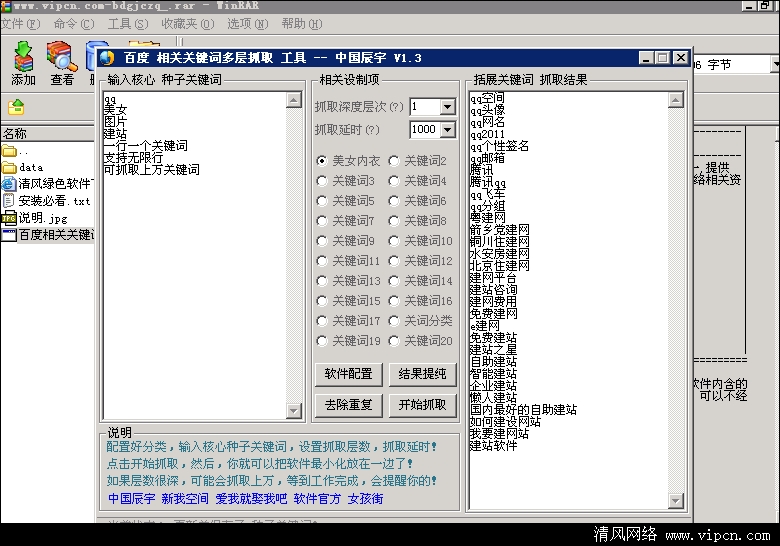780x546 pixels.
Task: Click seed keyword list scroll-down arrow
Action: click(293, 411)
